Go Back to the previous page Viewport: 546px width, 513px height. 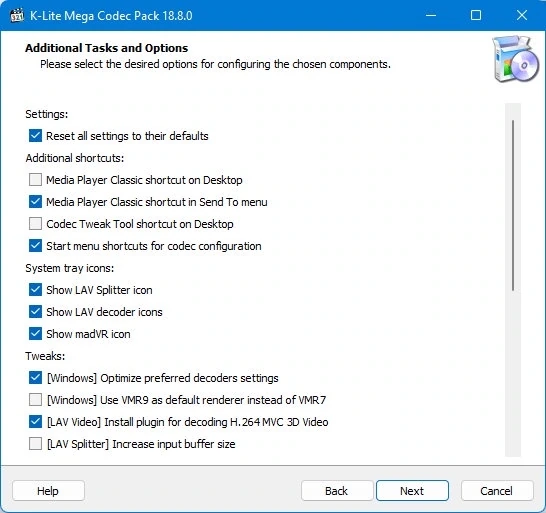(337, 491)
